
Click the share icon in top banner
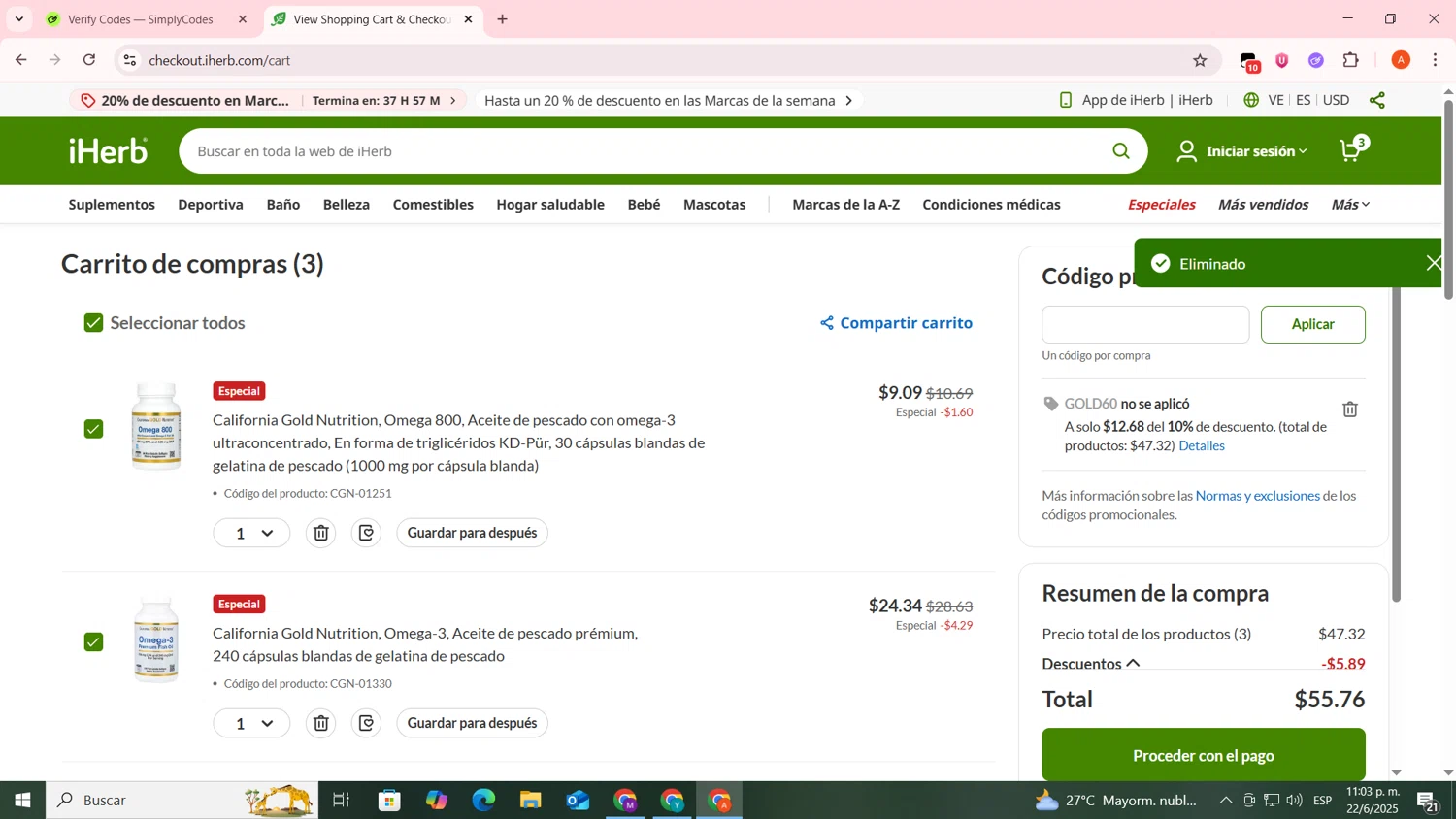click(x=1377, y=100)
